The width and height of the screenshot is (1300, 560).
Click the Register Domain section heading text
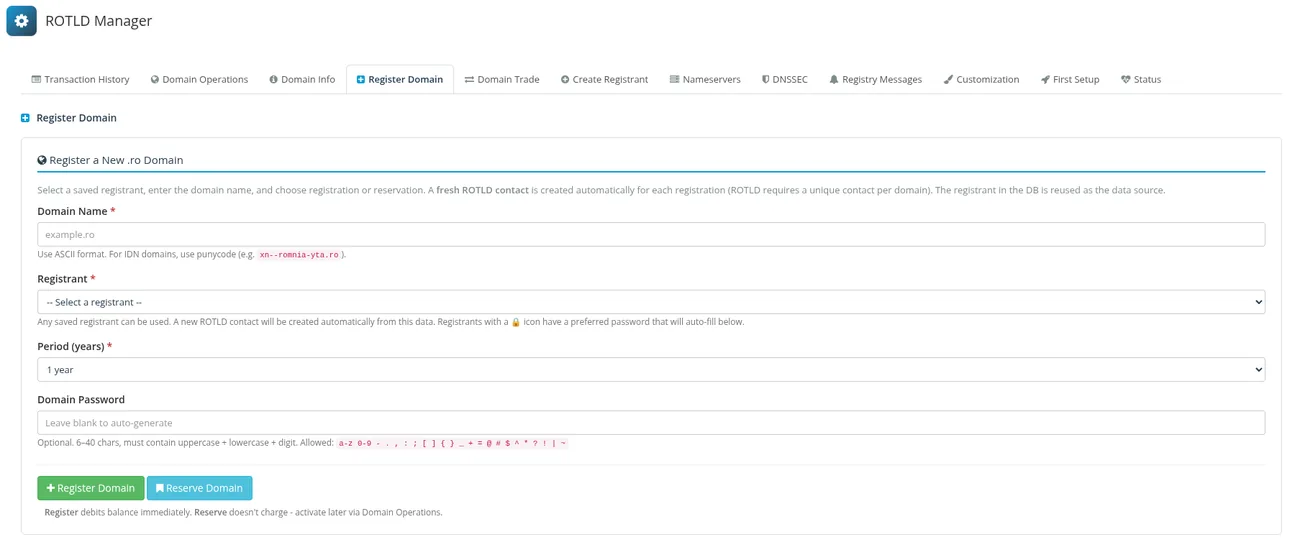pos(76,118)
